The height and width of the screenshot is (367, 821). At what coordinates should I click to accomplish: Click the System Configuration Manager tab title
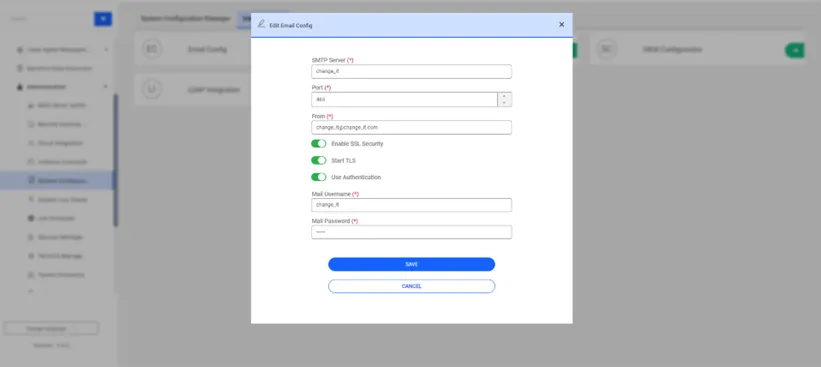(x=185, y=18)
